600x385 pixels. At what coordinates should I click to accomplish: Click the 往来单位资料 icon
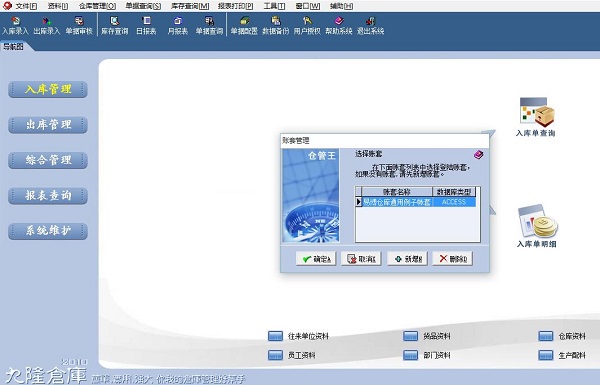click(276, 336)
